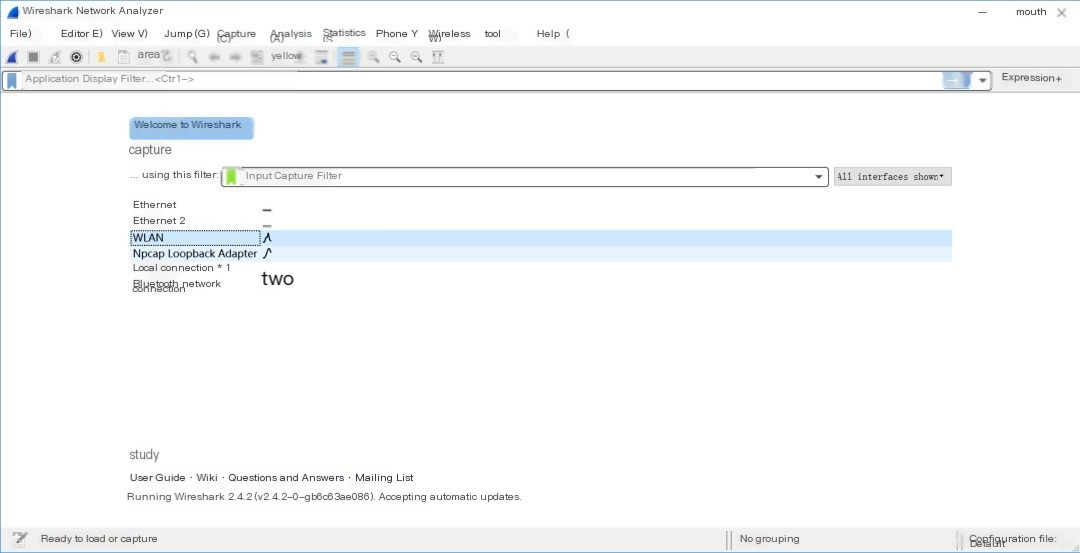Open capture options with the gear icon
1080x553 pixels.
pyautogui.click(x=76, y=57)
